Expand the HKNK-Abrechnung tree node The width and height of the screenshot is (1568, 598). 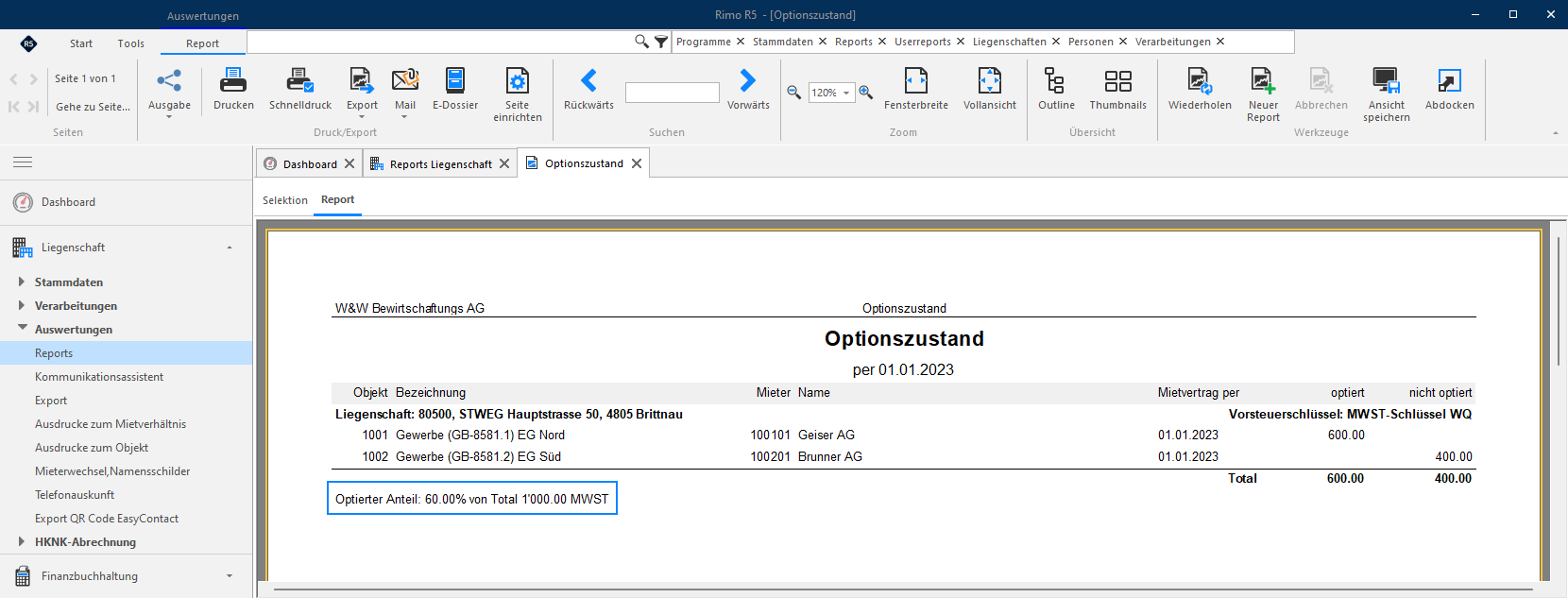click(x=21, y=541)
